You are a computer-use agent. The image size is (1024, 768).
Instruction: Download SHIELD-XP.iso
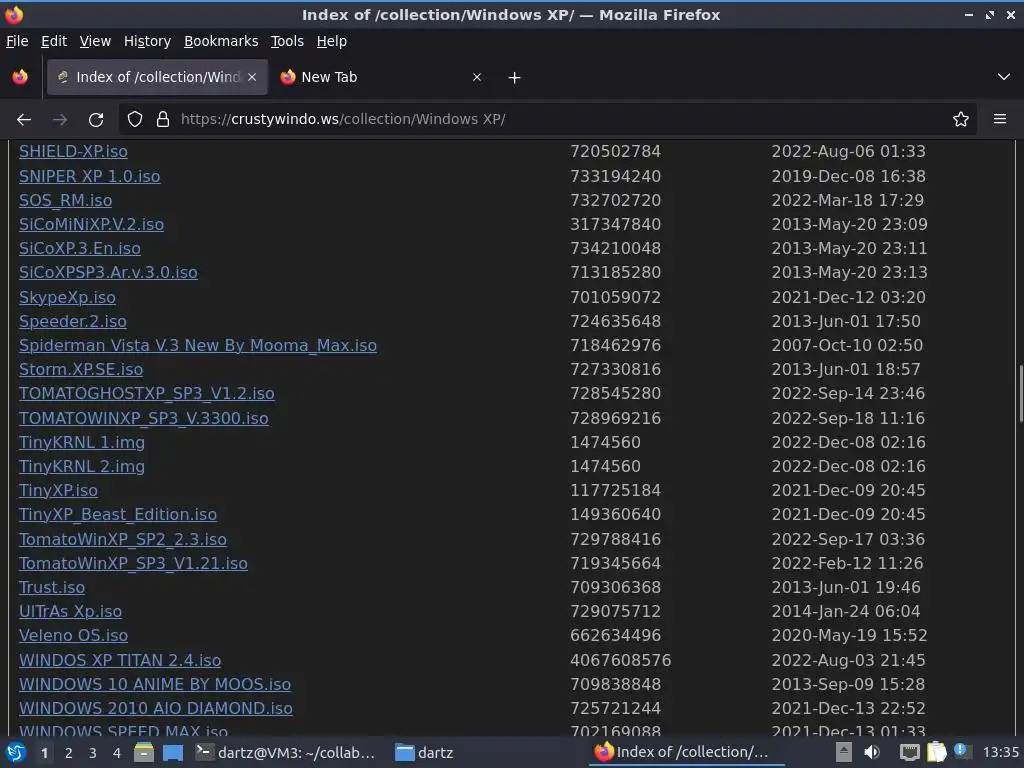[x=73, y=152]
